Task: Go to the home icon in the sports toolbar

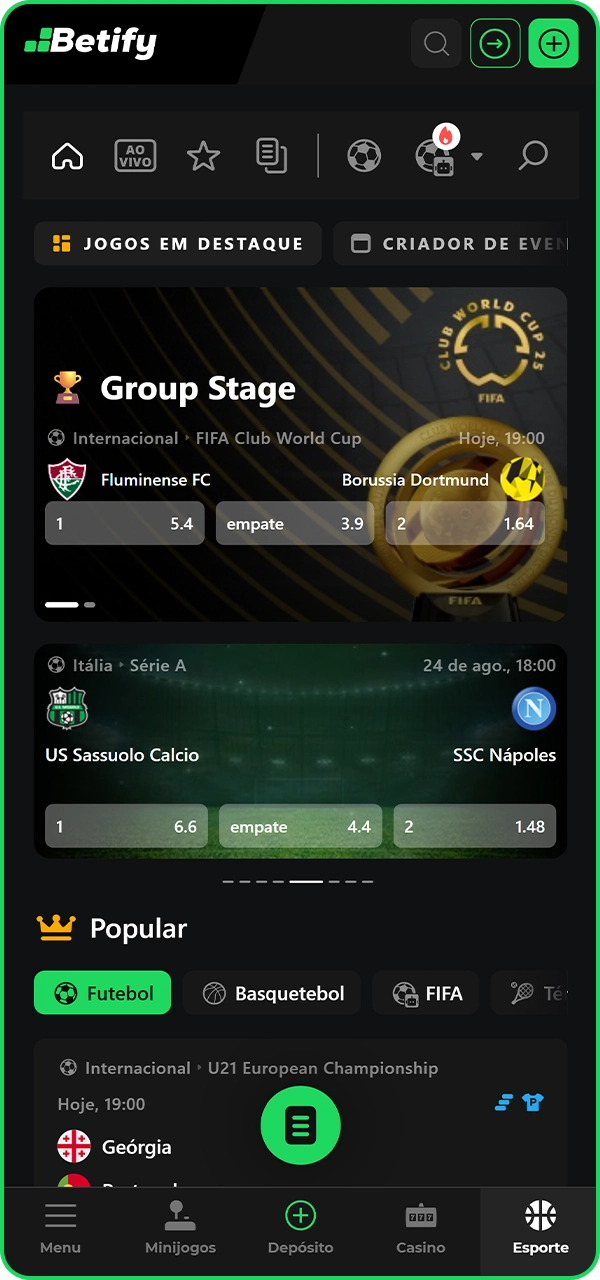Action: pyautogui.click(x=67, y=156)
